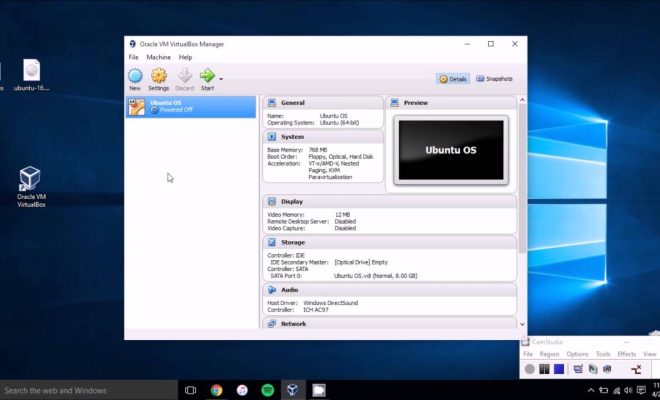Click the Ubuntu OS preview thumbnail
Image resolution: width=660 pixels, height=400 pixels.
[451, 150]
